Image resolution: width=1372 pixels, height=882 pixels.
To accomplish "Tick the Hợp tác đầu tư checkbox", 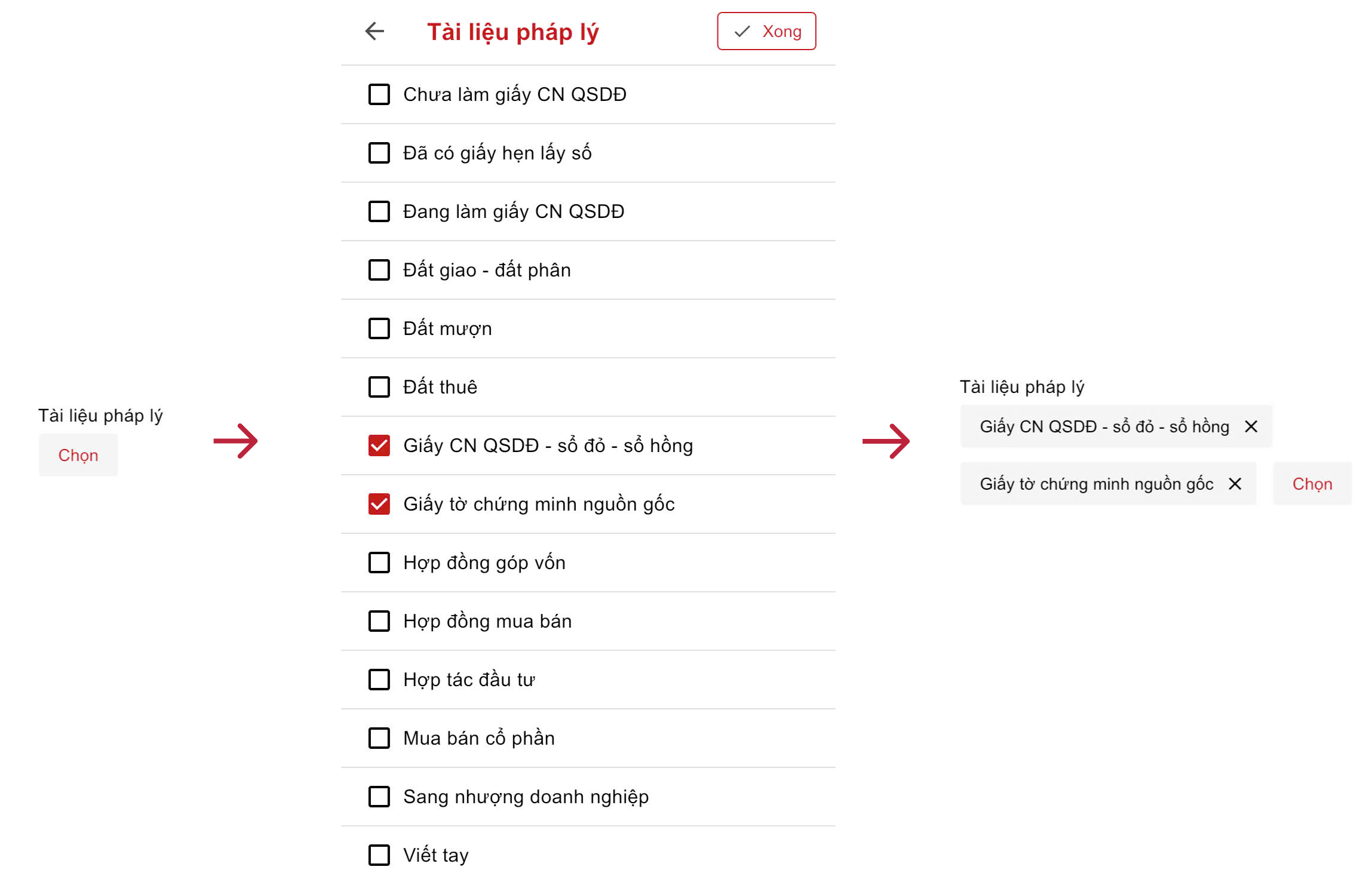I will point(379,680).
